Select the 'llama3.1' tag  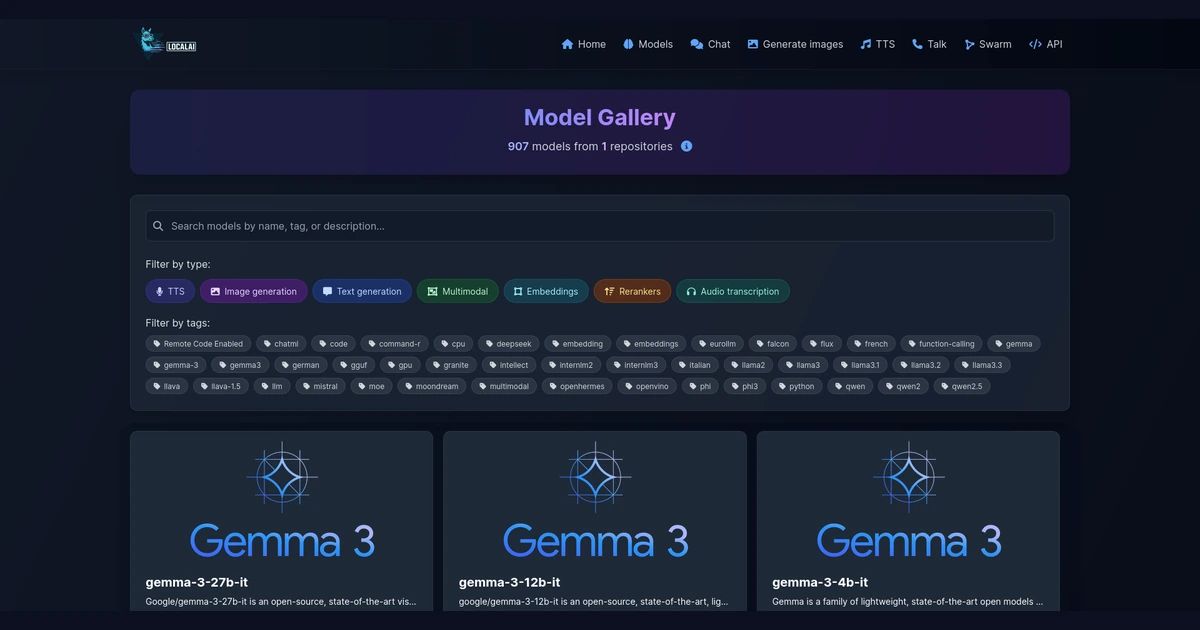pyautogui.click(x=860, y=365)
